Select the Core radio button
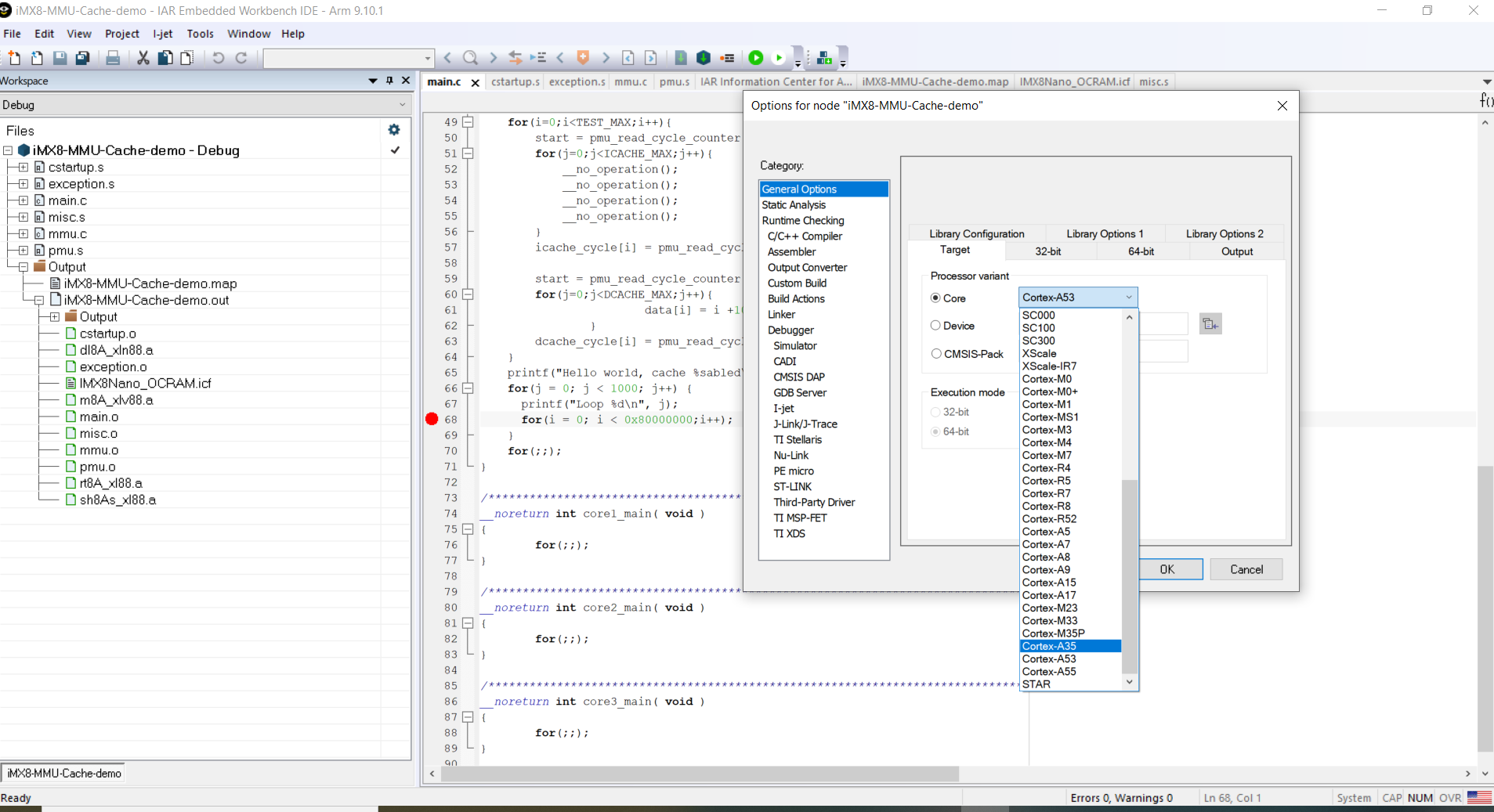1494x812 pixels. coord(935,298)
